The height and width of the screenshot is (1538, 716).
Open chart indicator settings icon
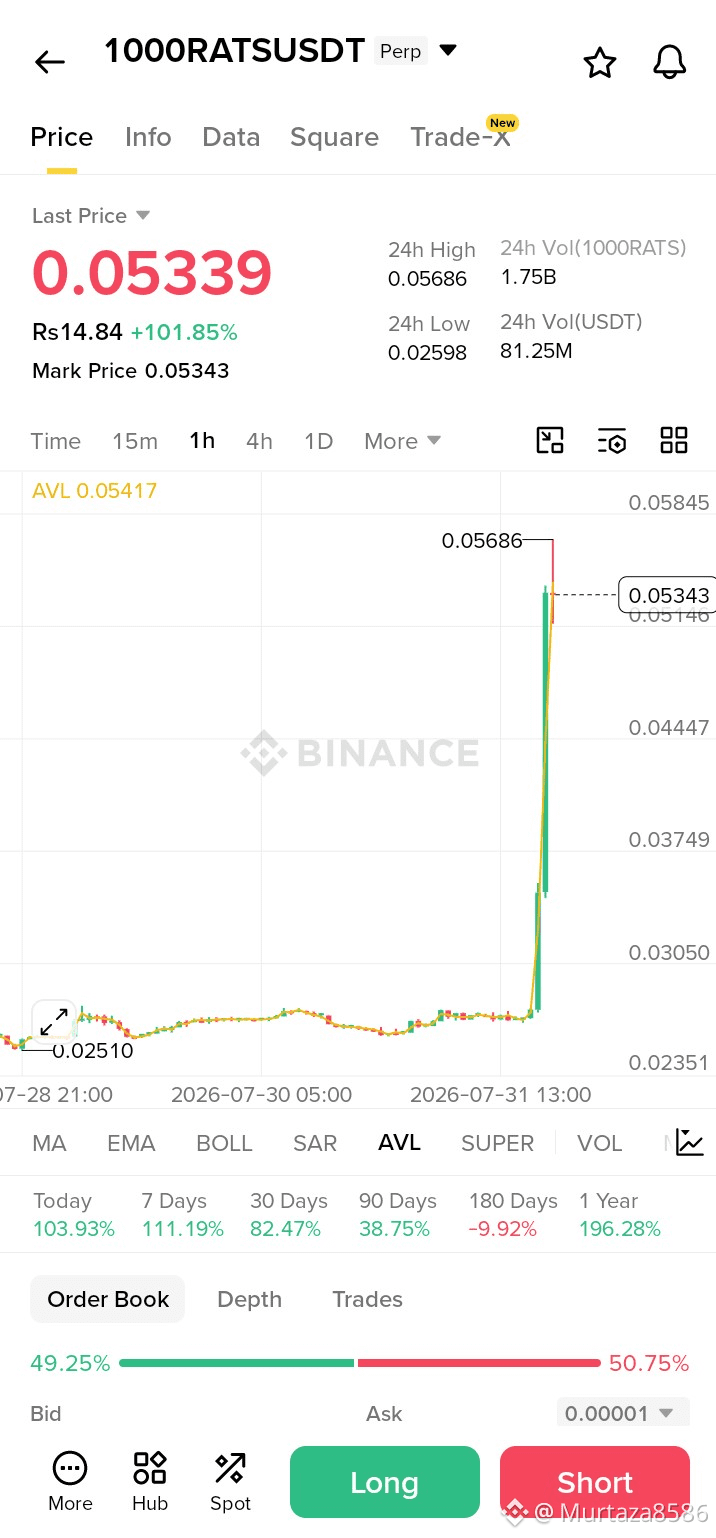tap(612, 440)
